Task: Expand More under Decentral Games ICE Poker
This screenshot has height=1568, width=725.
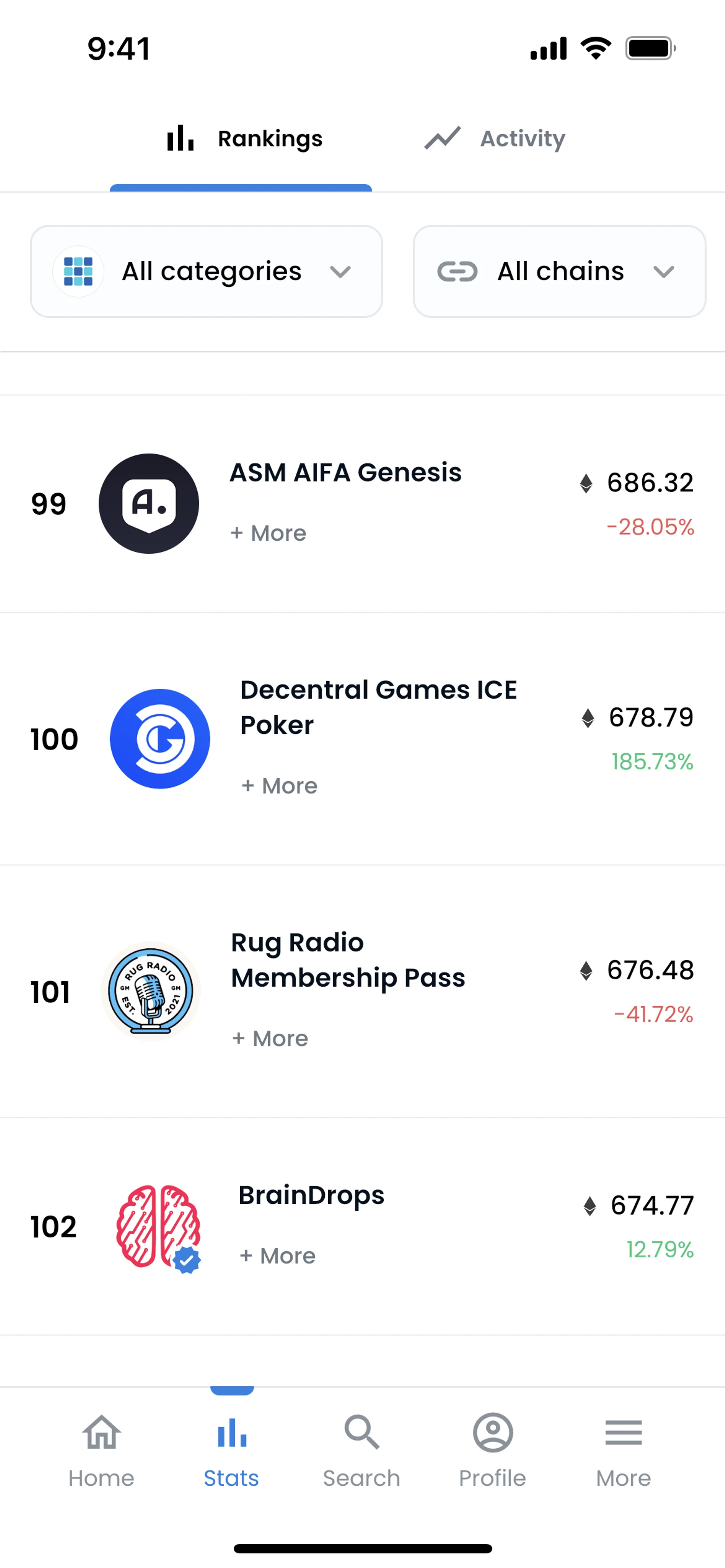Action: pos(280,786)
